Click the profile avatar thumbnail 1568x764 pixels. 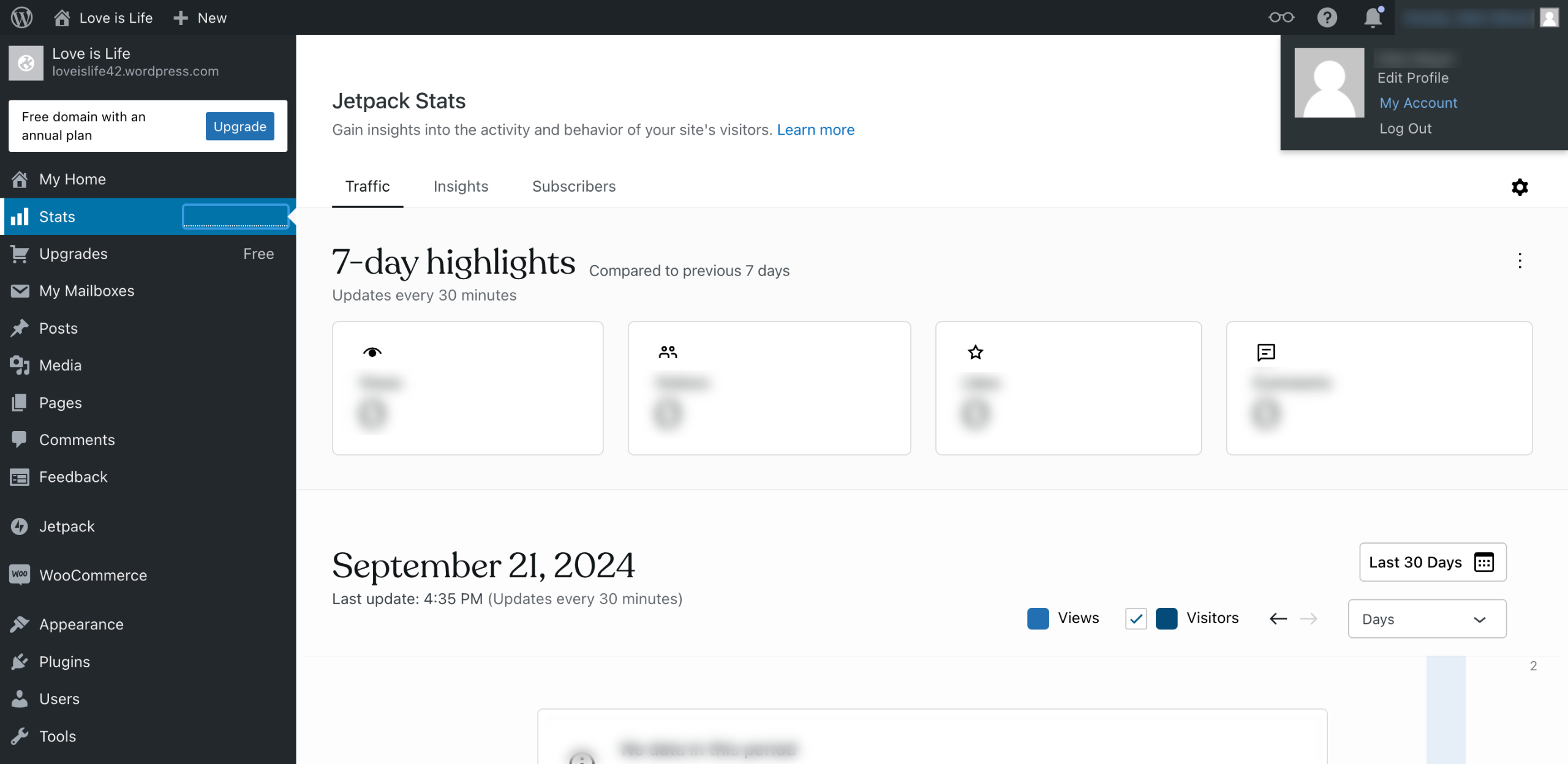(x=1329, y=83)
